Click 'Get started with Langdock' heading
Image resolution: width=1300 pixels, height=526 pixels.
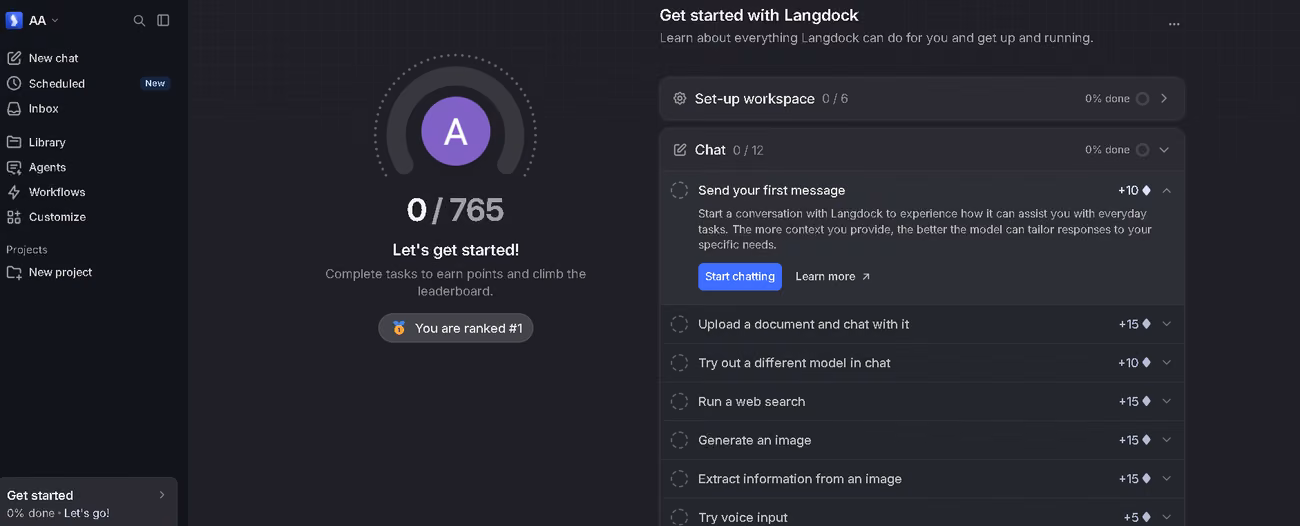(759, 15)
